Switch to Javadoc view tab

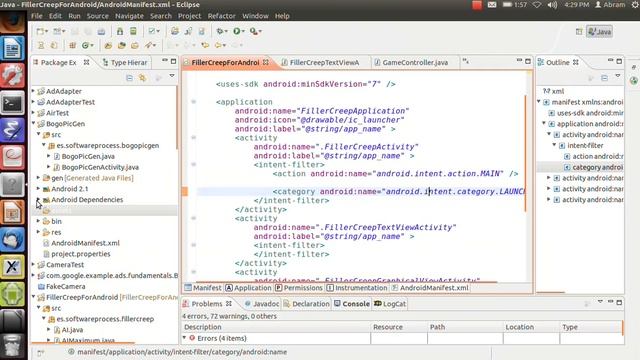(x=262, y=304)
